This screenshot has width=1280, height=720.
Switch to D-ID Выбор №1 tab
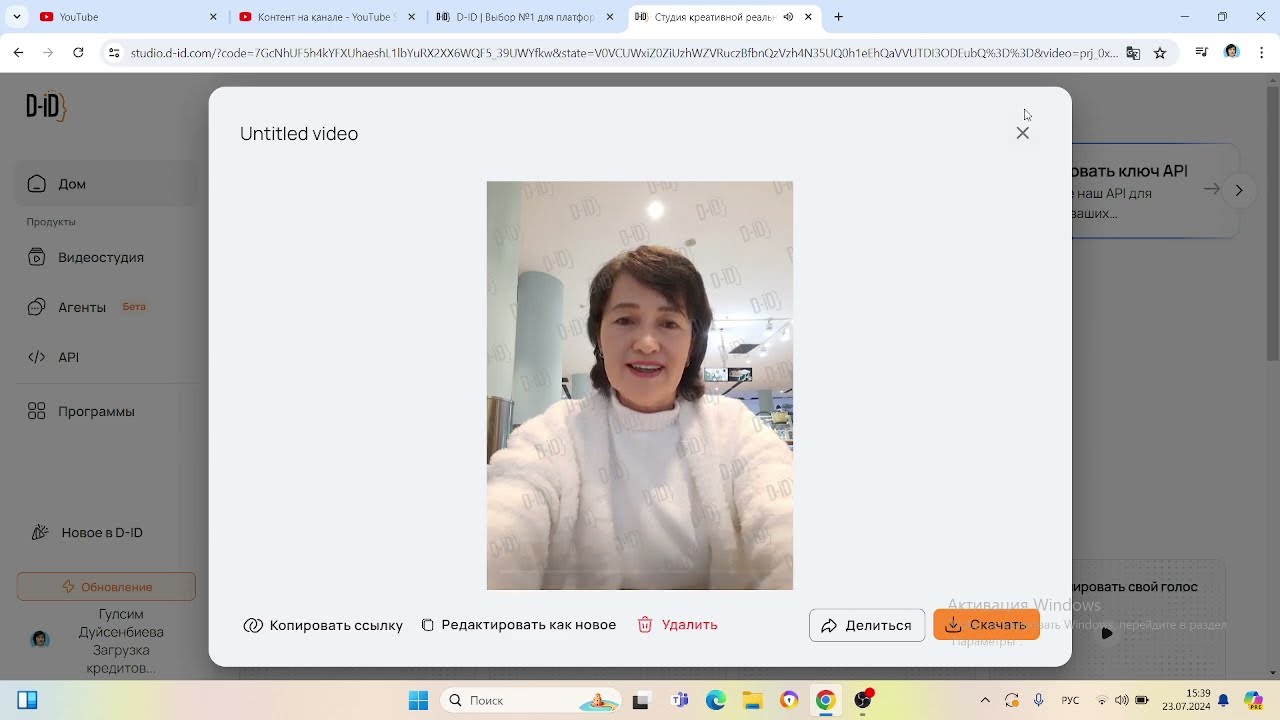525,17
